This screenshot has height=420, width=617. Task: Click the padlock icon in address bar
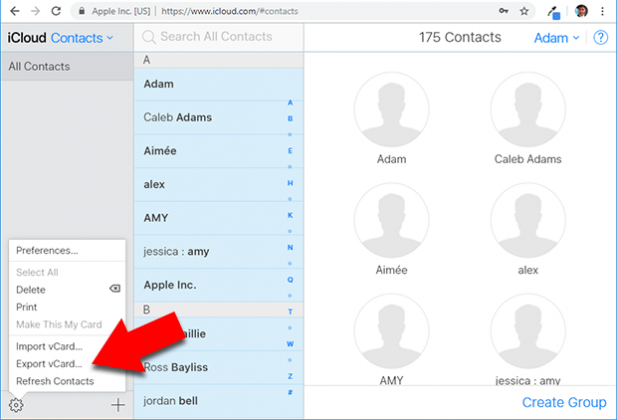pyautogui.click(x=81, y=11)
